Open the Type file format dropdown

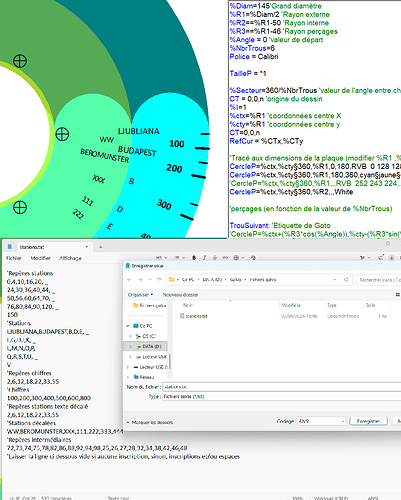[281, 396]
